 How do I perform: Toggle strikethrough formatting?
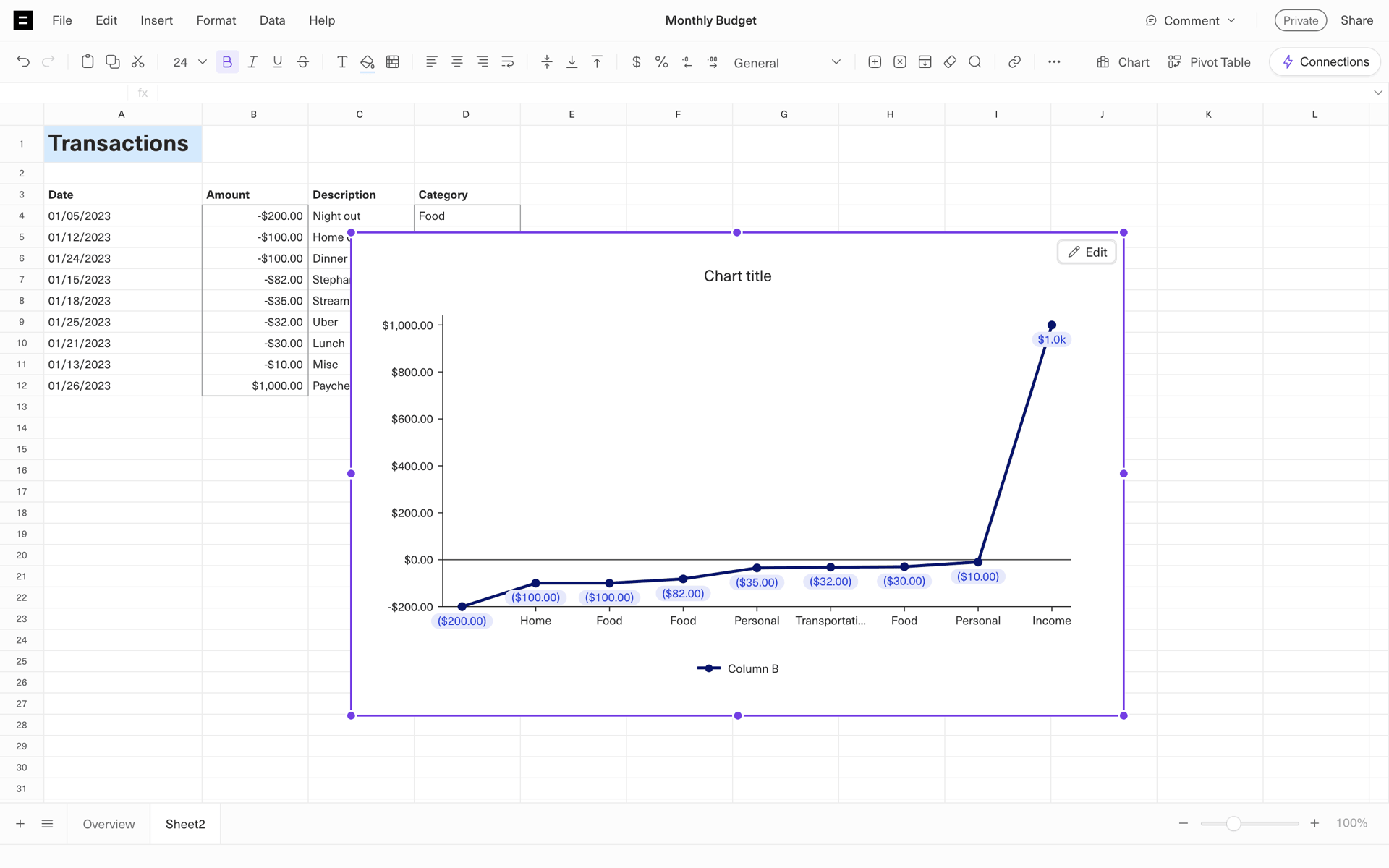[303, 62]
